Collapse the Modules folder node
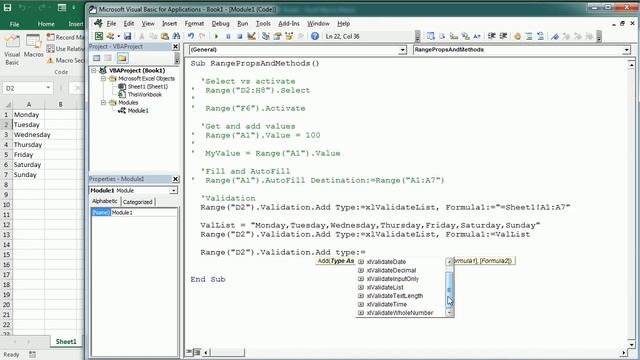 (x=103, y=102)
